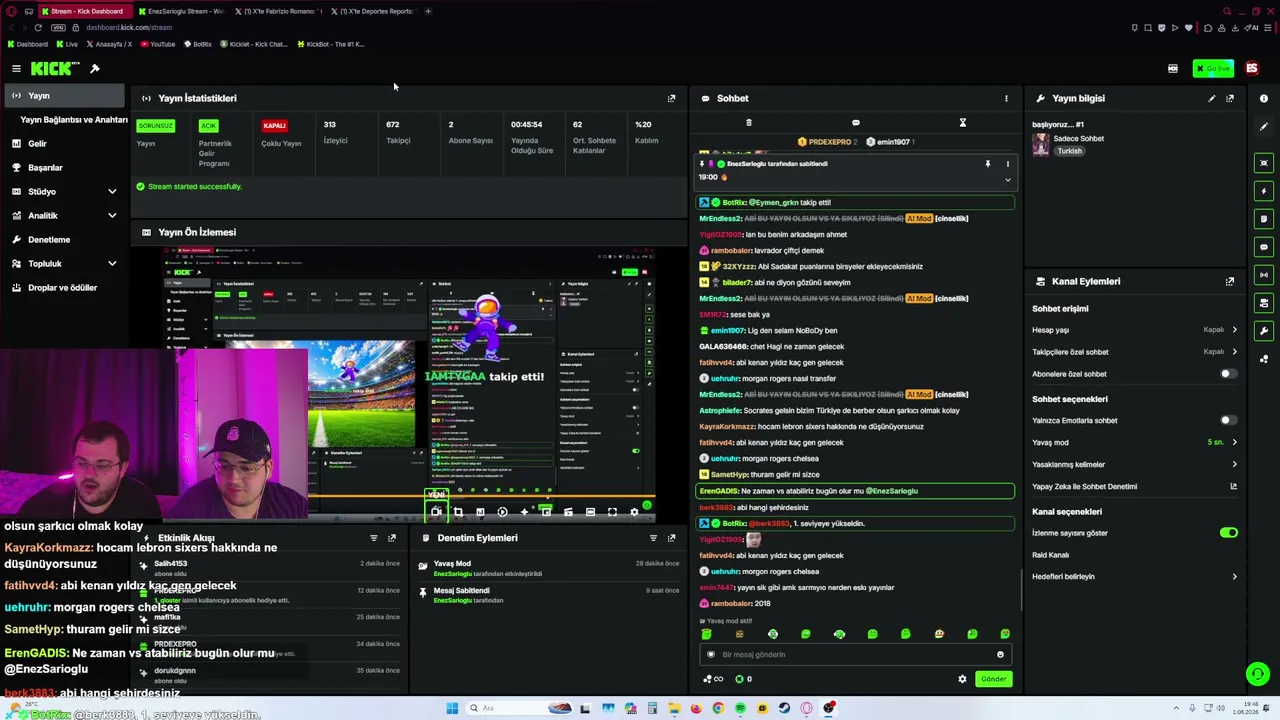Screen dimensions: 1280x720
Task: Click the browser address bar
Action: (x=600, y=27)
